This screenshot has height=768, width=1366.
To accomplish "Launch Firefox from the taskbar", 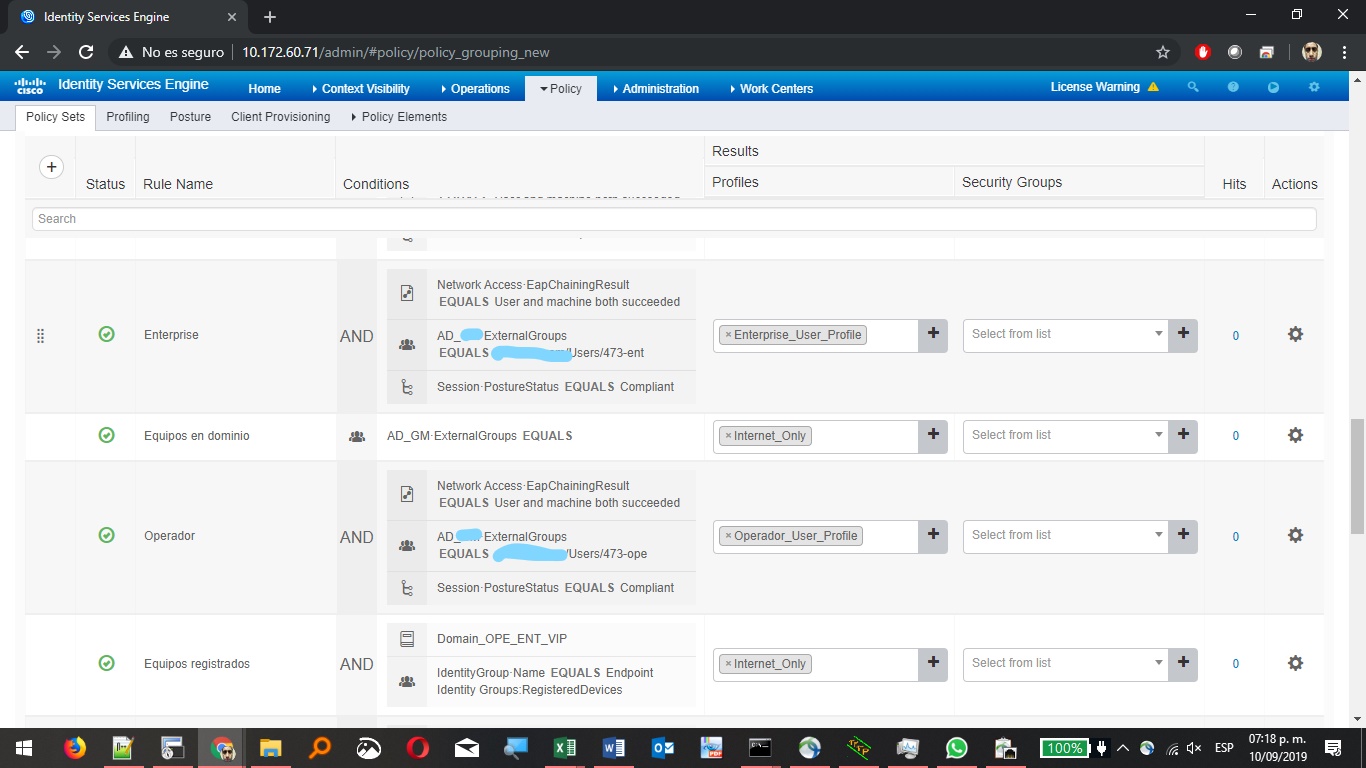I will pyautogui.click(x=75, y=748).
